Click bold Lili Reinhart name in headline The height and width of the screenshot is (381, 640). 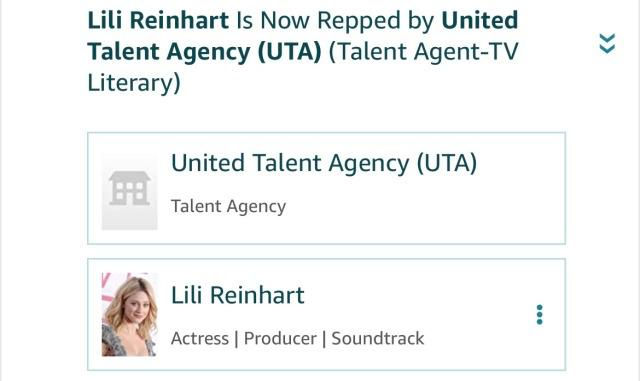158,20
